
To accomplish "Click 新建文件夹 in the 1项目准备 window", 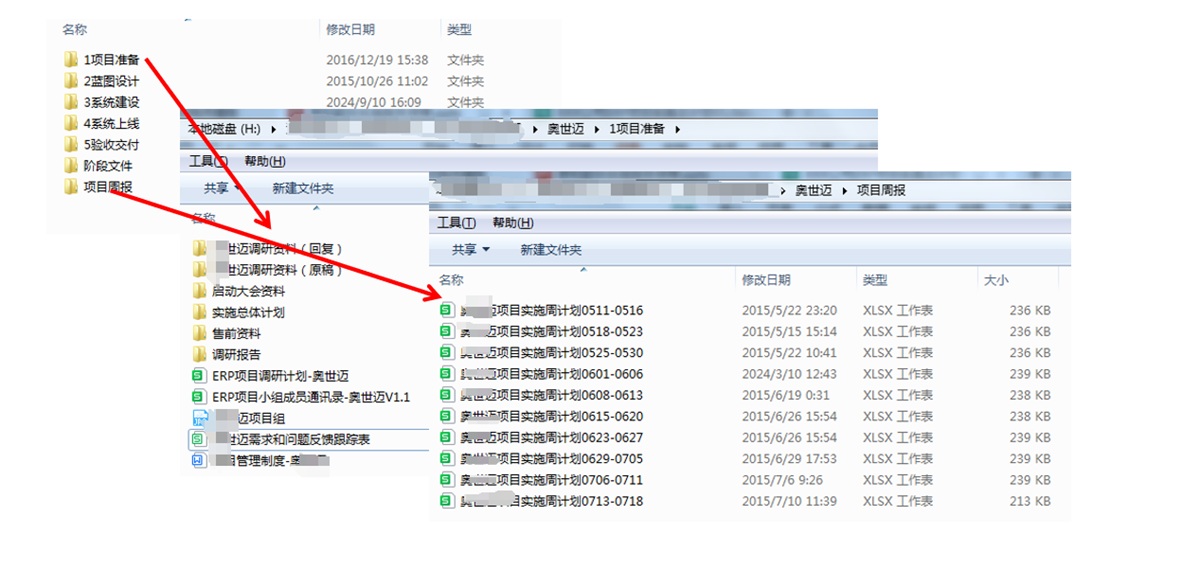I will tap(303, 188).
